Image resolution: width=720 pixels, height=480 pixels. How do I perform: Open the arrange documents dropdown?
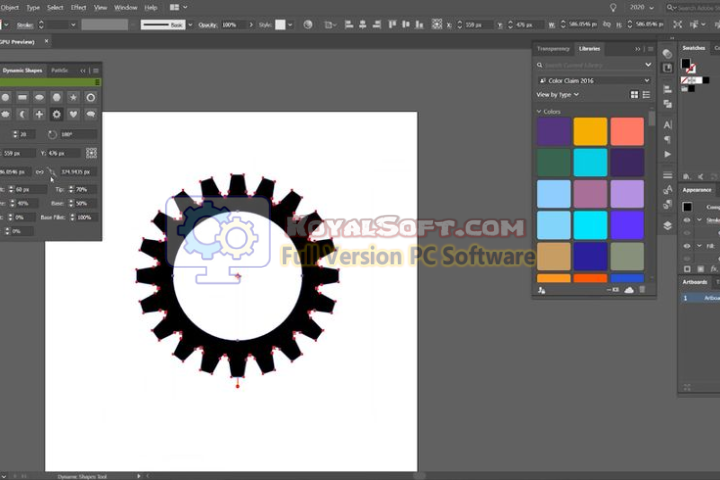[179, 7]
